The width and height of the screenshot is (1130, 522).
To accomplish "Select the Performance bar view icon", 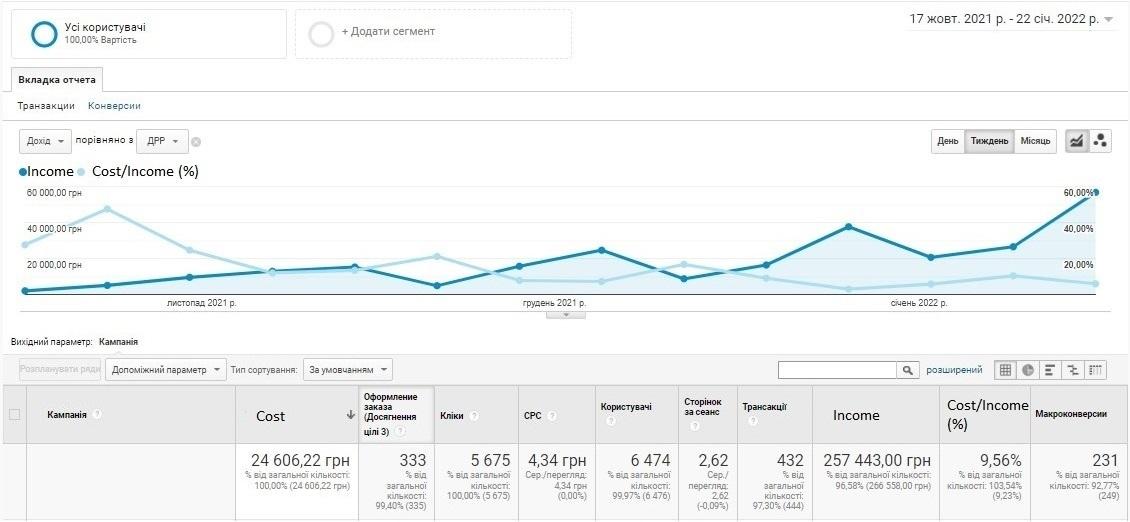I will (1050, 370).
